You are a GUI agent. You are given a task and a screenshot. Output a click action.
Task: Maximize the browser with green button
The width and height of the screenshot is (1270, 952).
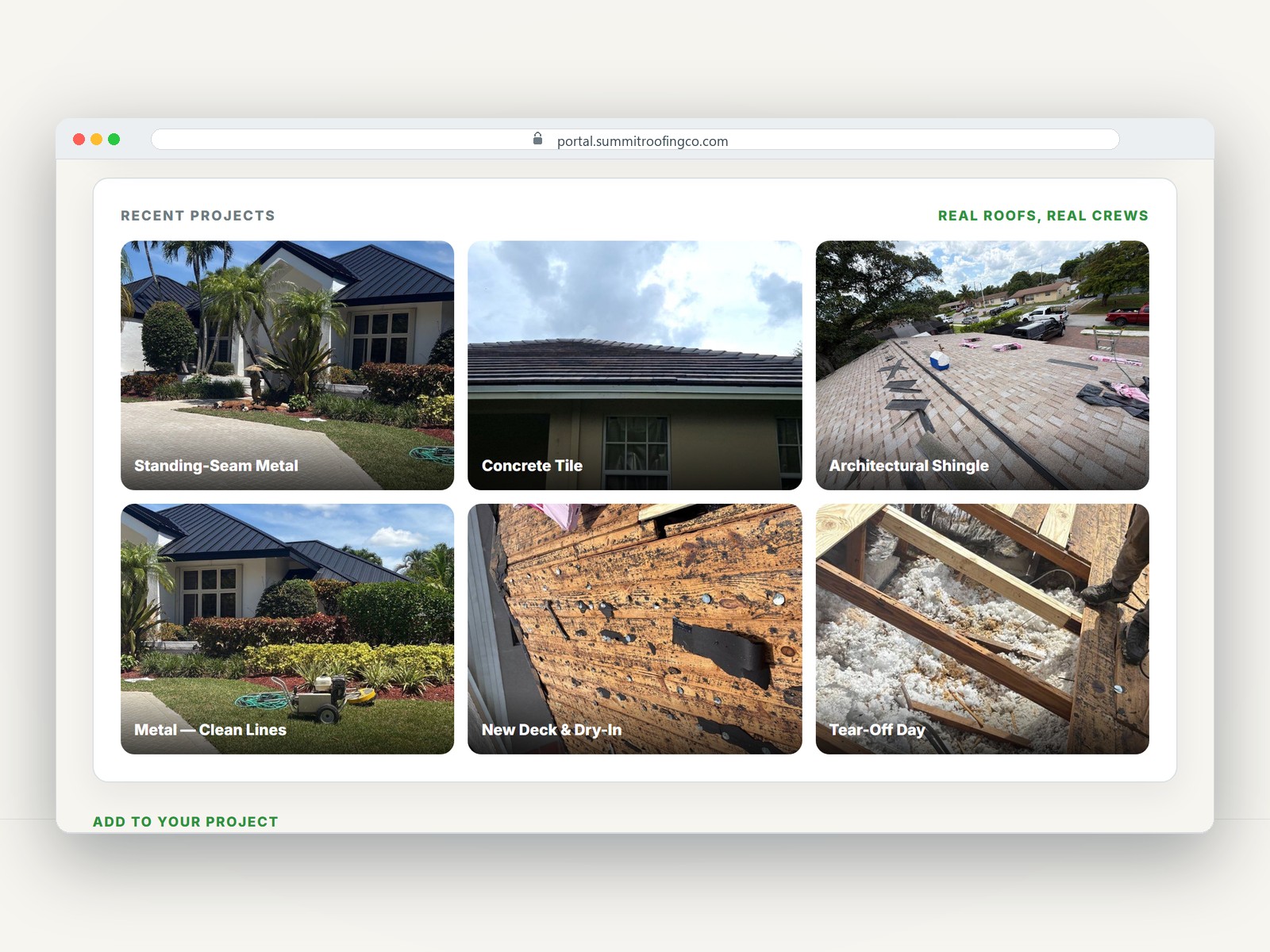(x=114, y=140)
